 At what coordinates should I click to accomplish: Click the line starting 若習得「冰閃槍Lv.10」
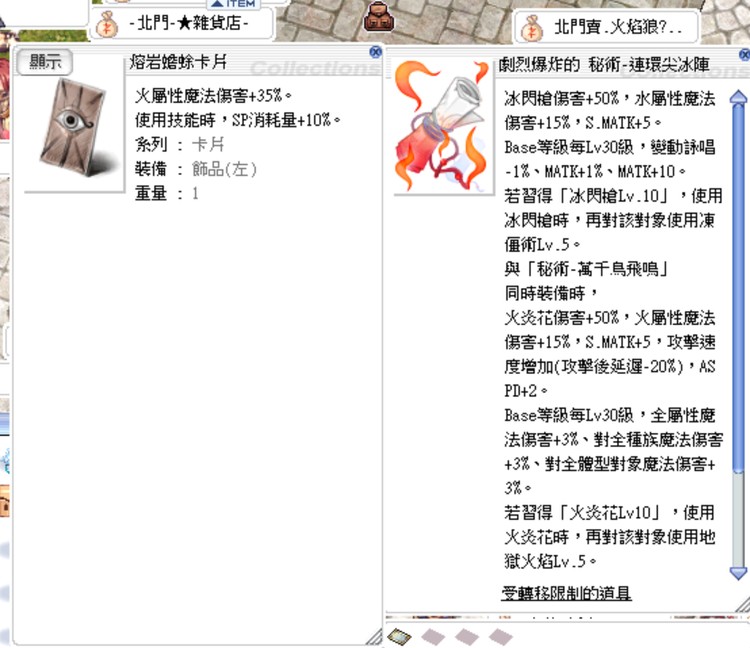tap(614, 196)
